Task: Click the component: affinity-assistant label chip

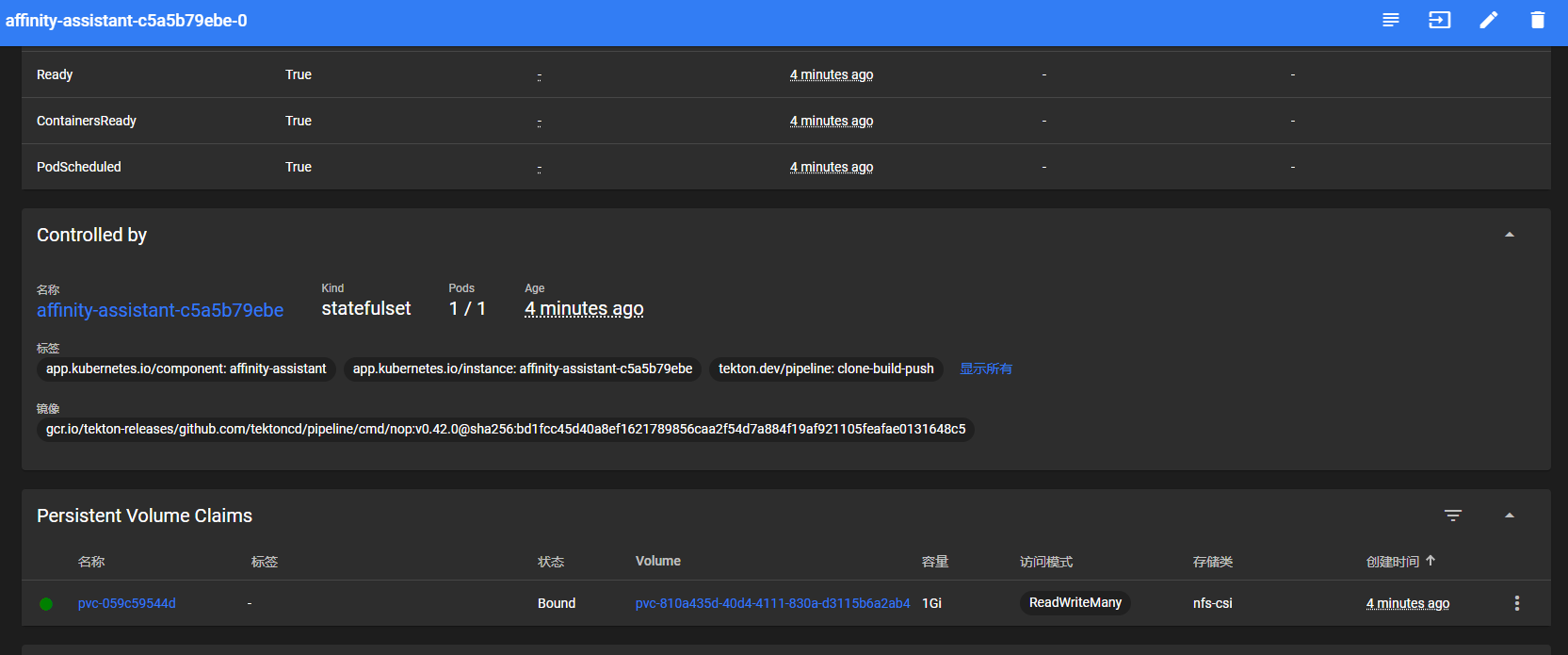Action: tap(186, 368)
